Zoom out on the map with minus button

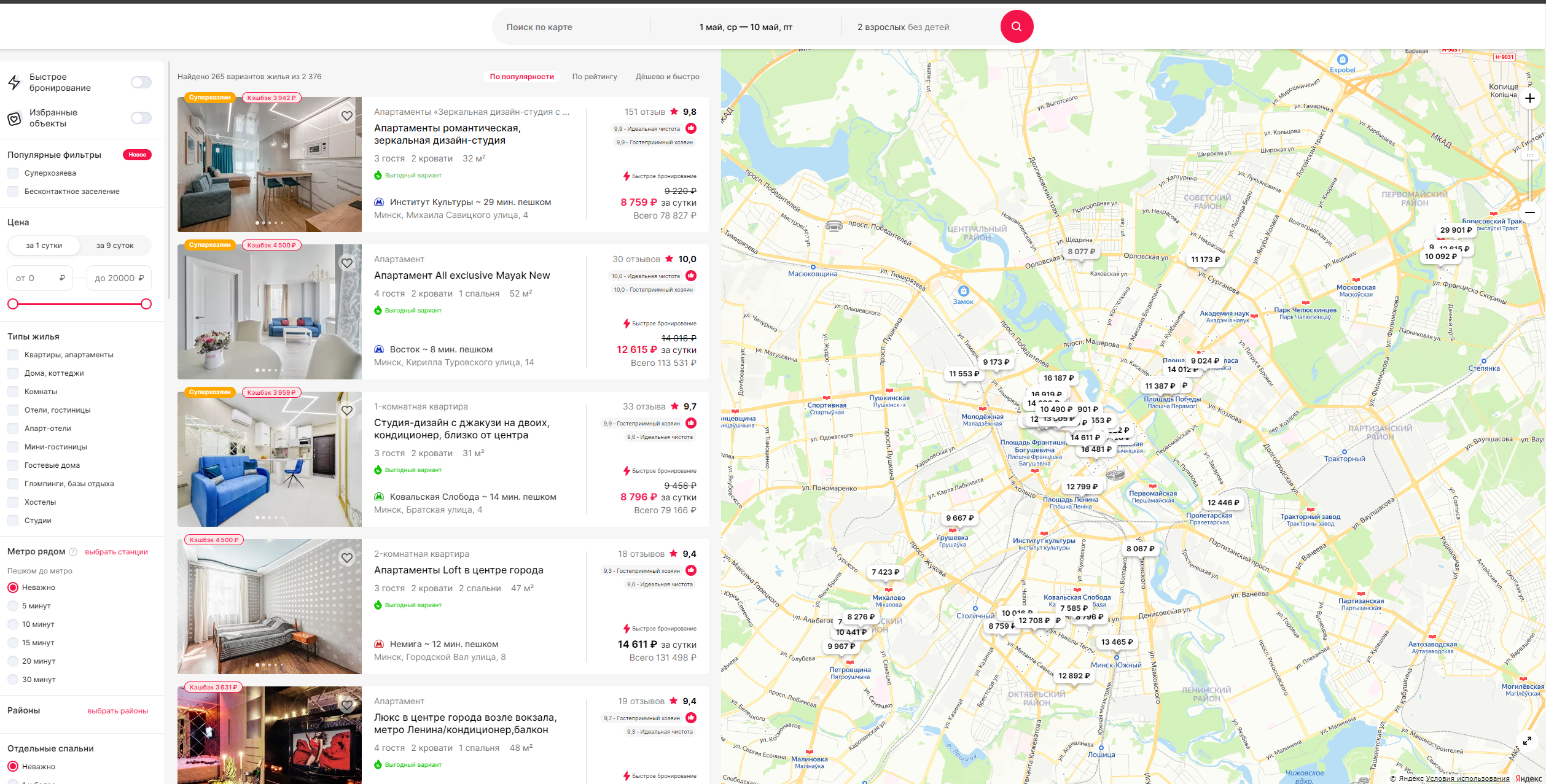(1529, 212)
